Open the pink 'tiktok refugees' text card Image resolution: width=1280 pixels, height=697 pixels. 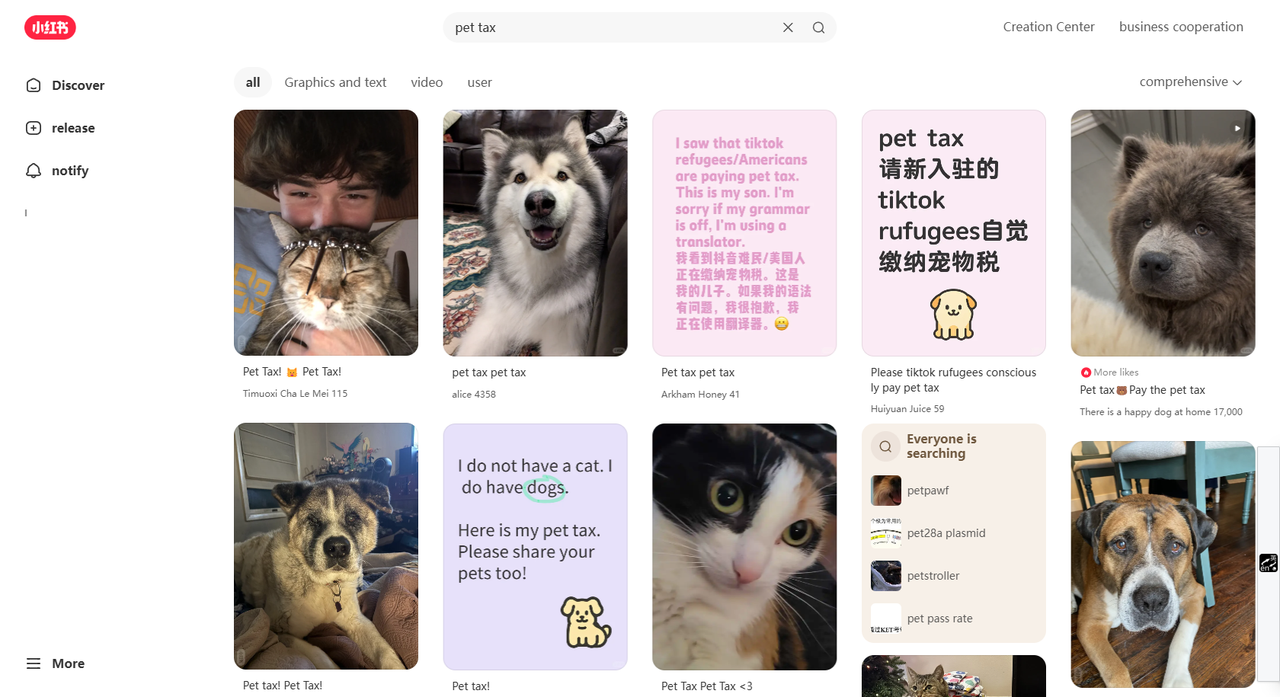click(x=744, y=233)
